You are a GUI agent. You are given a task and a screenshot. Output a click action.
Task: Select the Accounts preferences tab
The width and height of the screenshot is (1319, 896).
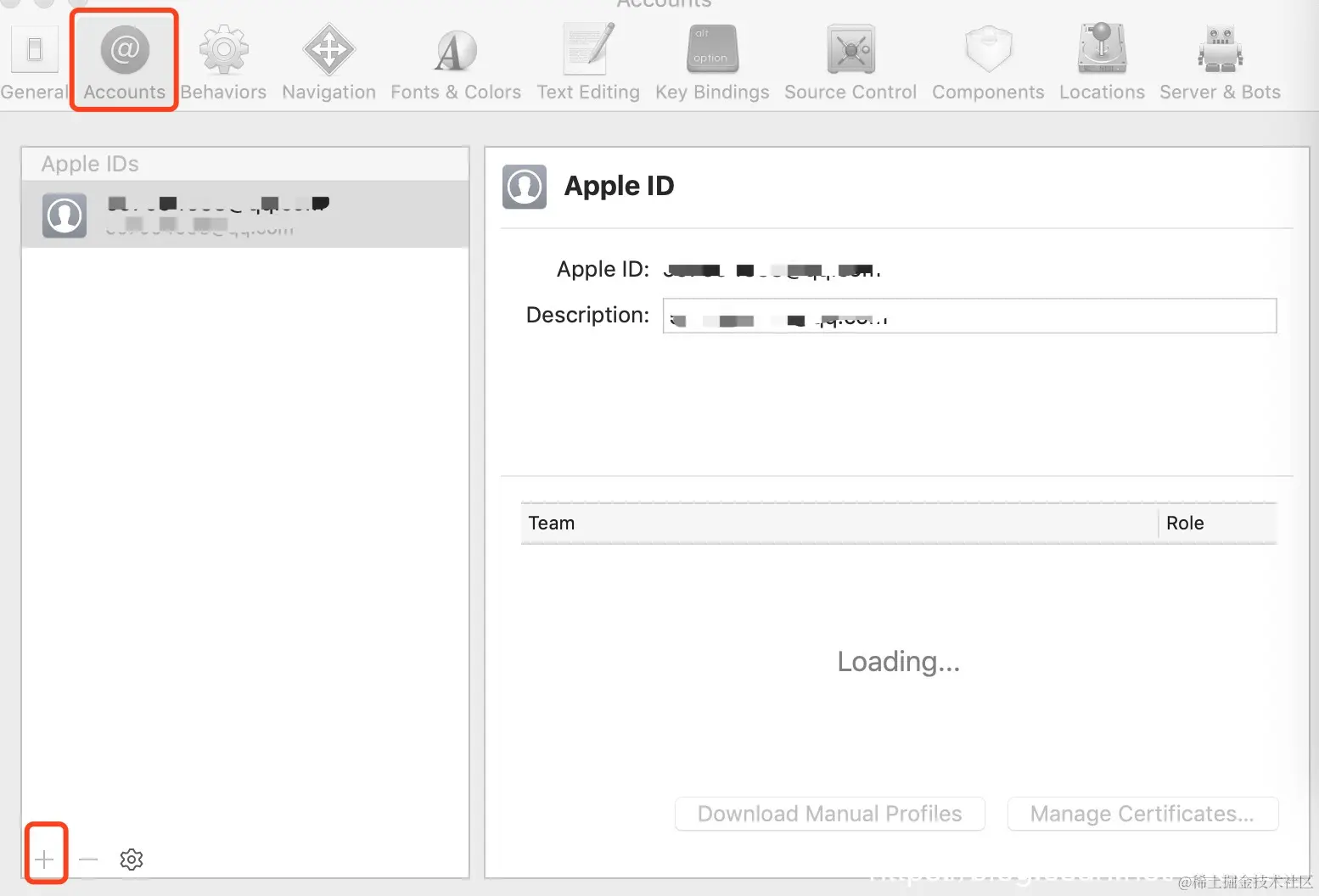125,64
